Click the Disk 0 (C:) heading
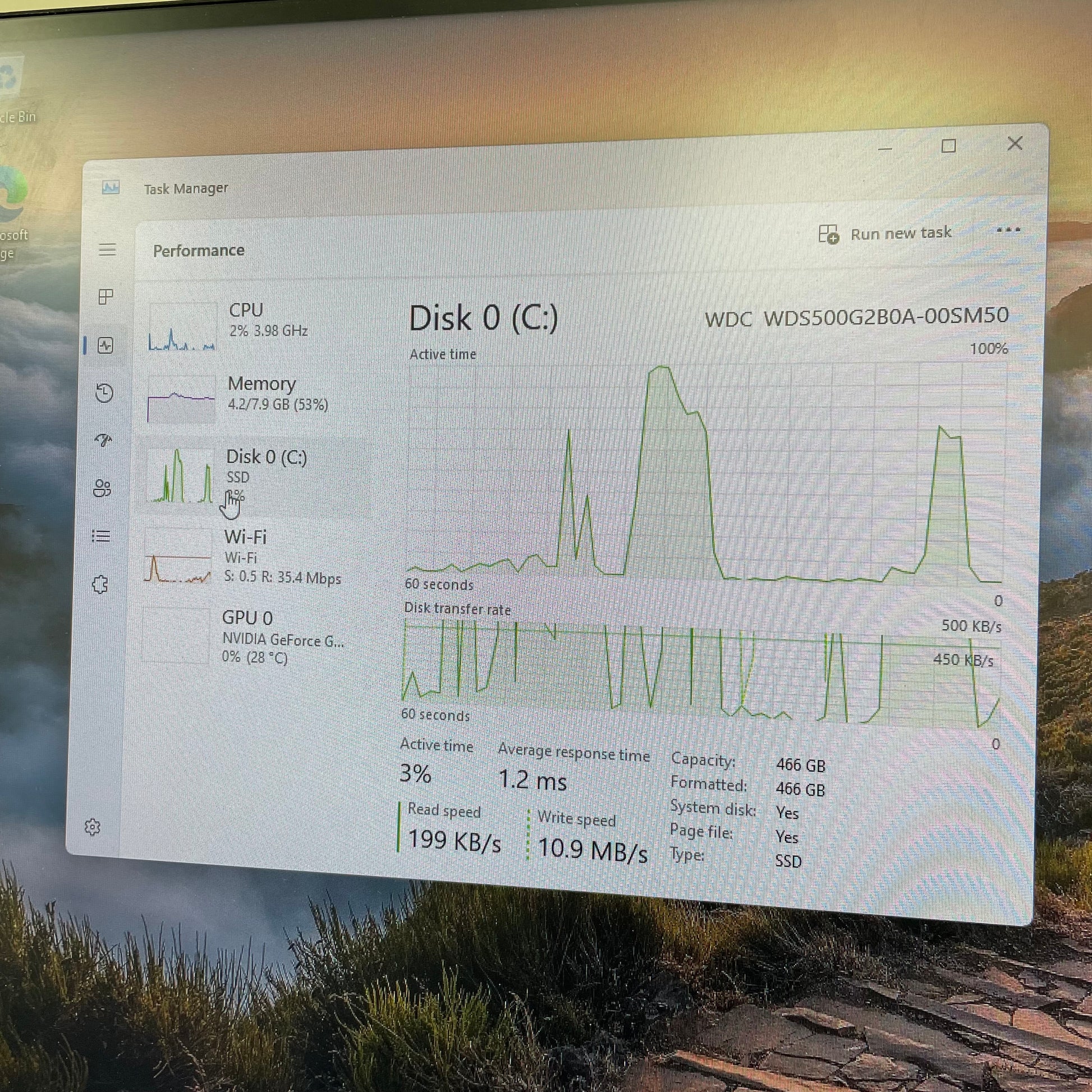This screenshot has width=1092, height=1092. click(x=484, y=318)
